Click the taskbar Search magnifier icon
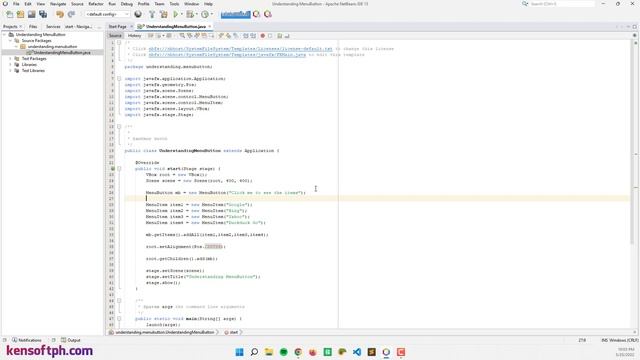 (254, 352)
